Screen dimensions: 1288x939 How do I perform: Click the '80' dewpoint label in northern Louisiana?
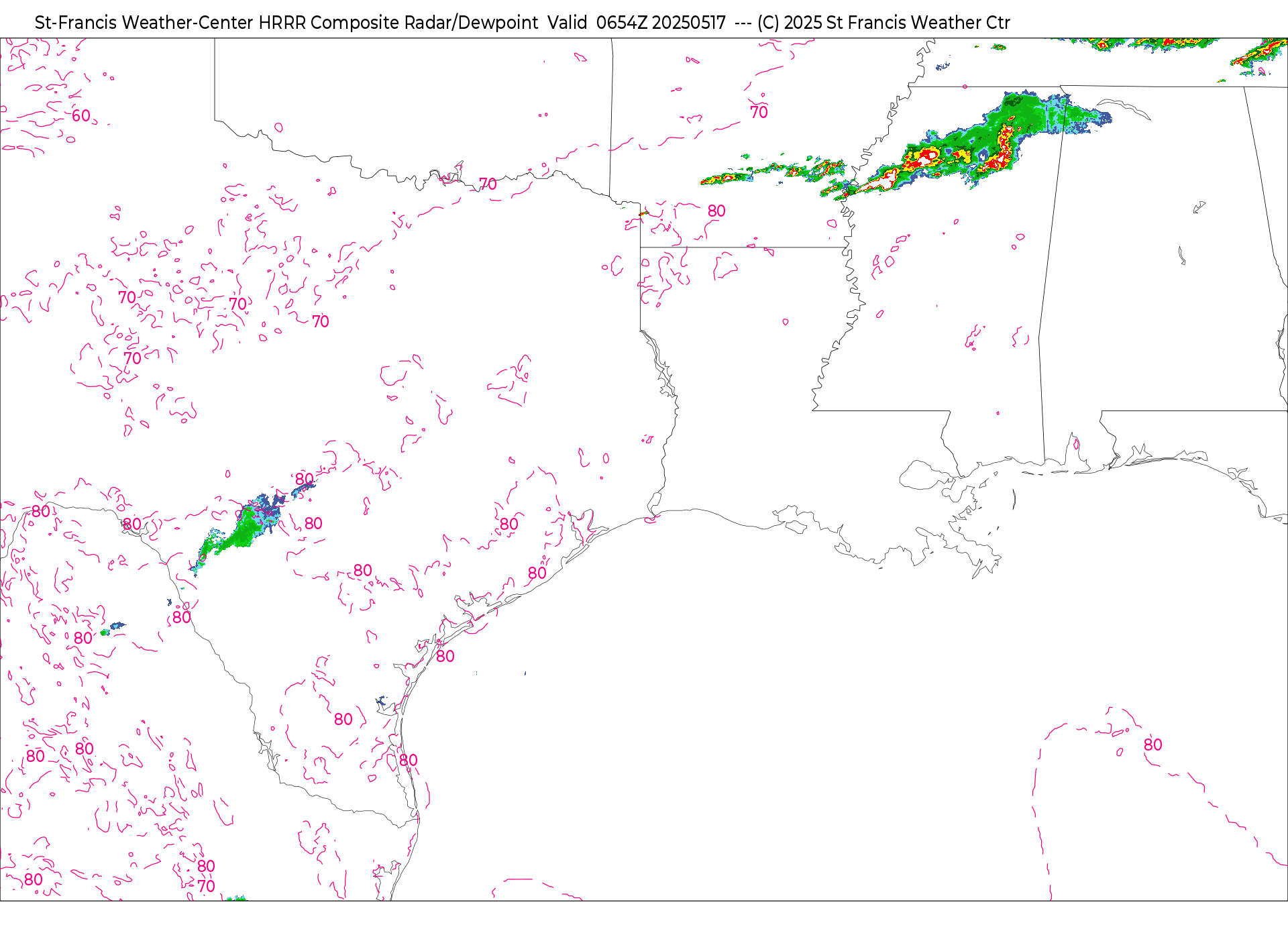(716, 211)
